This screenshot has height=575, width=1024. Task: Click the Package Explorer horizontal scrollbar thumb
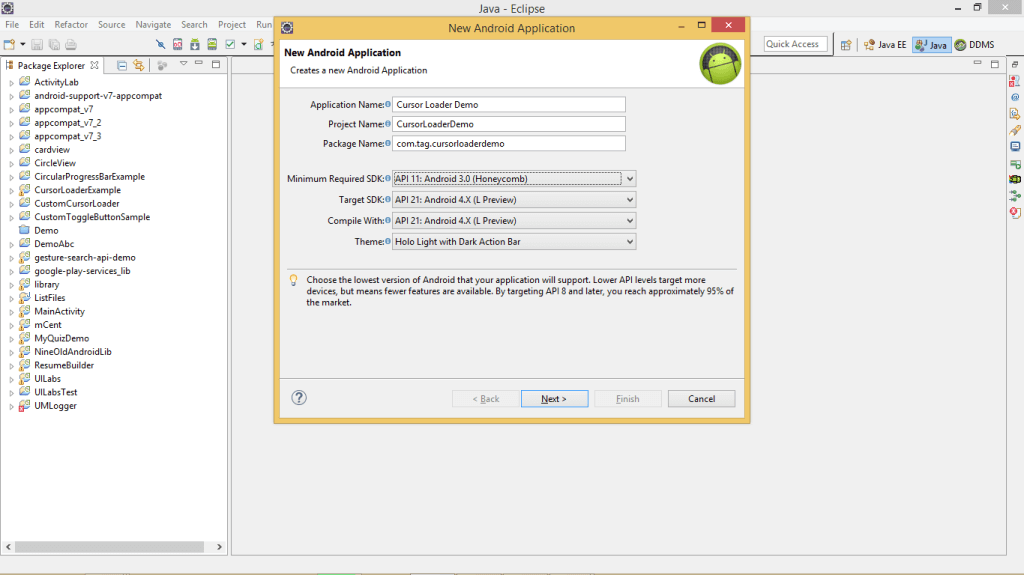point(110,547)
